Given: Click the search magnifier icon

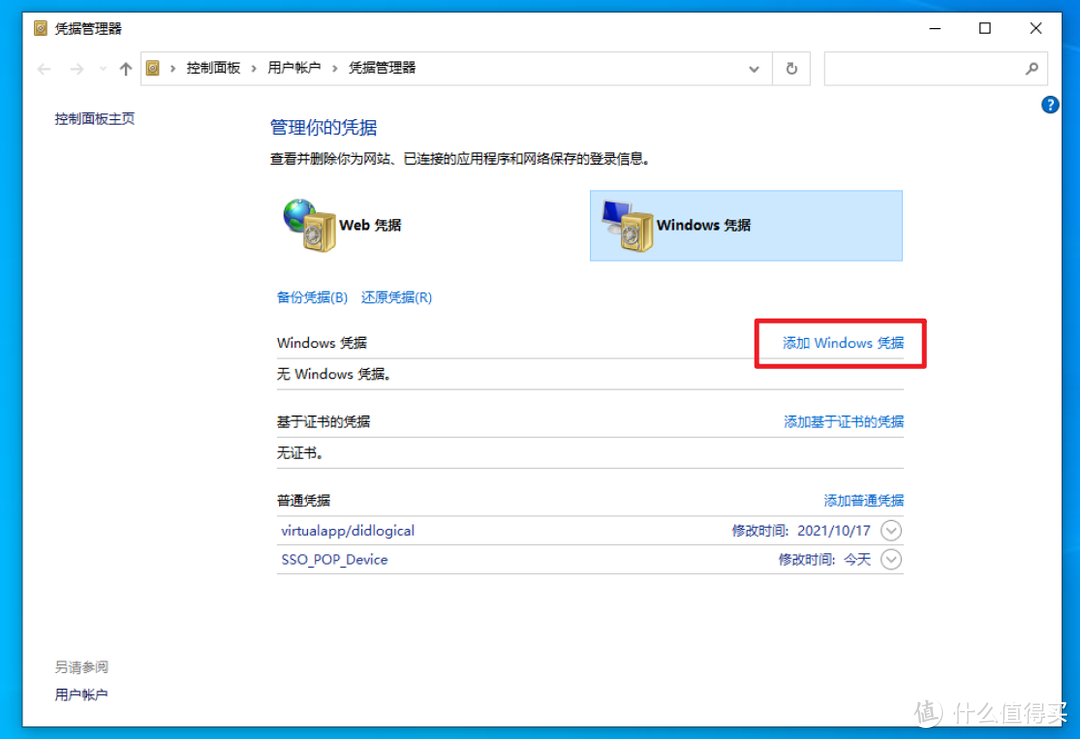Looking at the screenshot, I should 1031,69.
